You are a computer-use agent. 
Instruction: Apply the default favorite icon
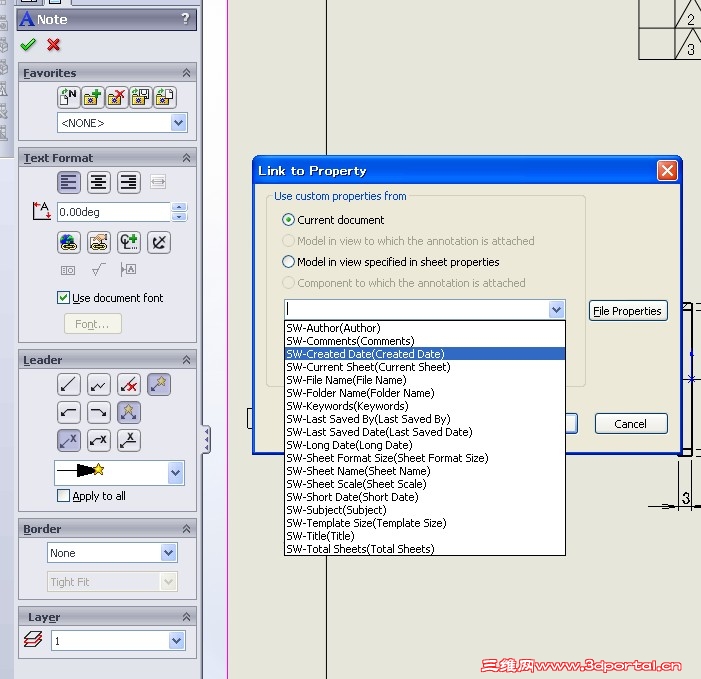coord(68,97)
